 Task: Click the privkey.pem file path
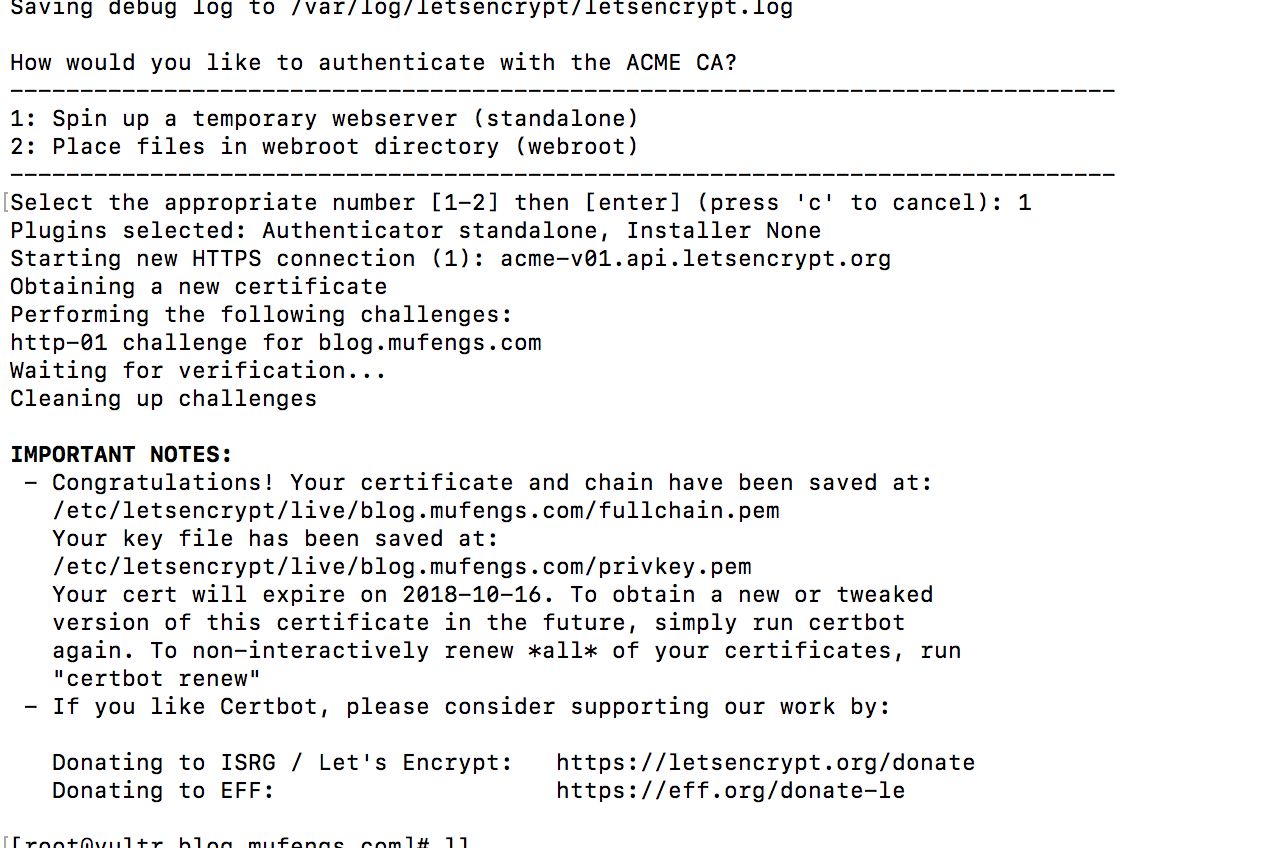point(401,567)
